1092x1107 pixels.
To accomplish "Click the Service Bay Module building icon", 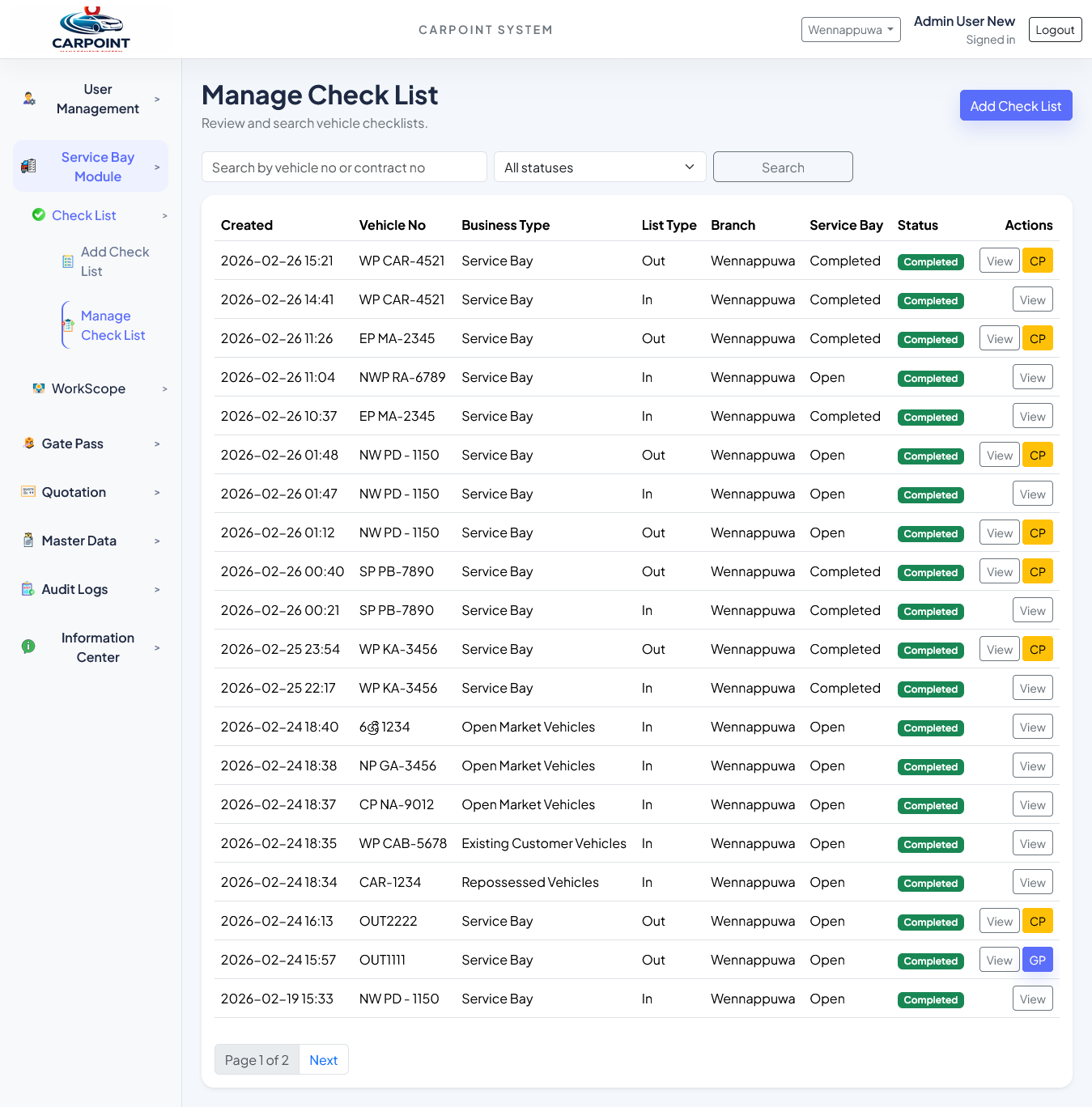I will tap(29, 165).
